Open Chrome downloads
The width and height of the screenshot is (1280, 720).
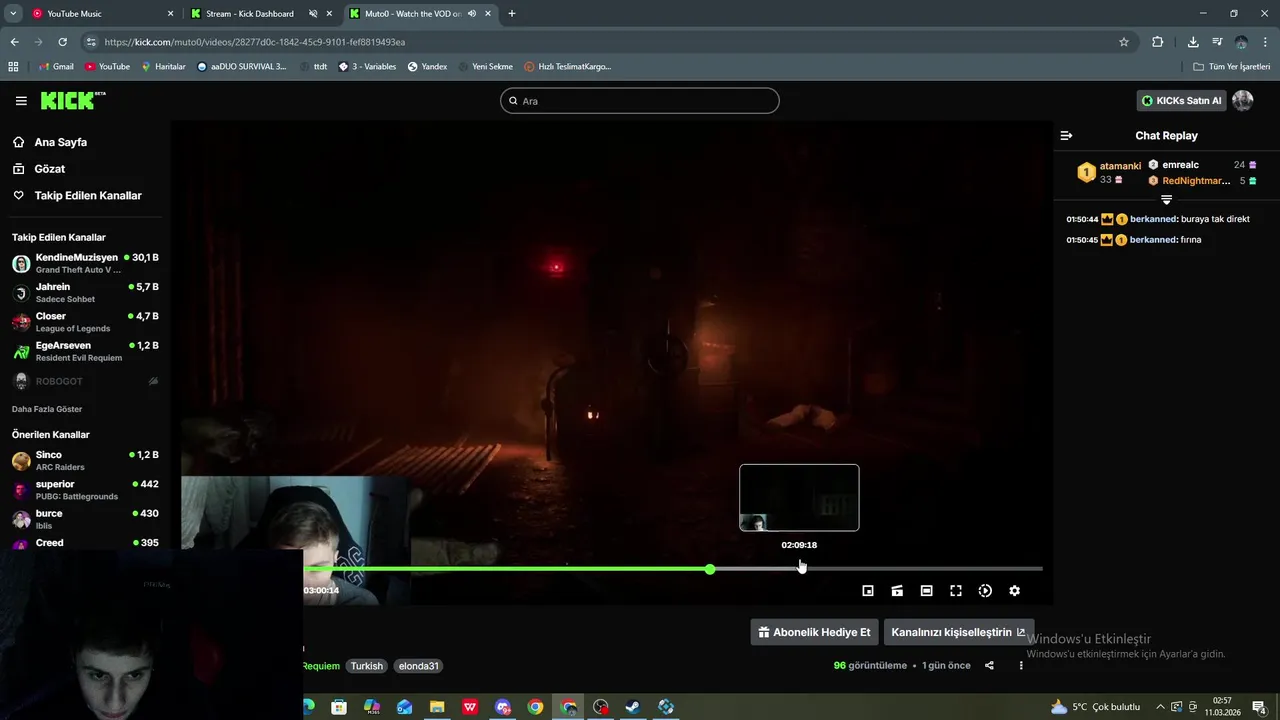click(1193, 42)
